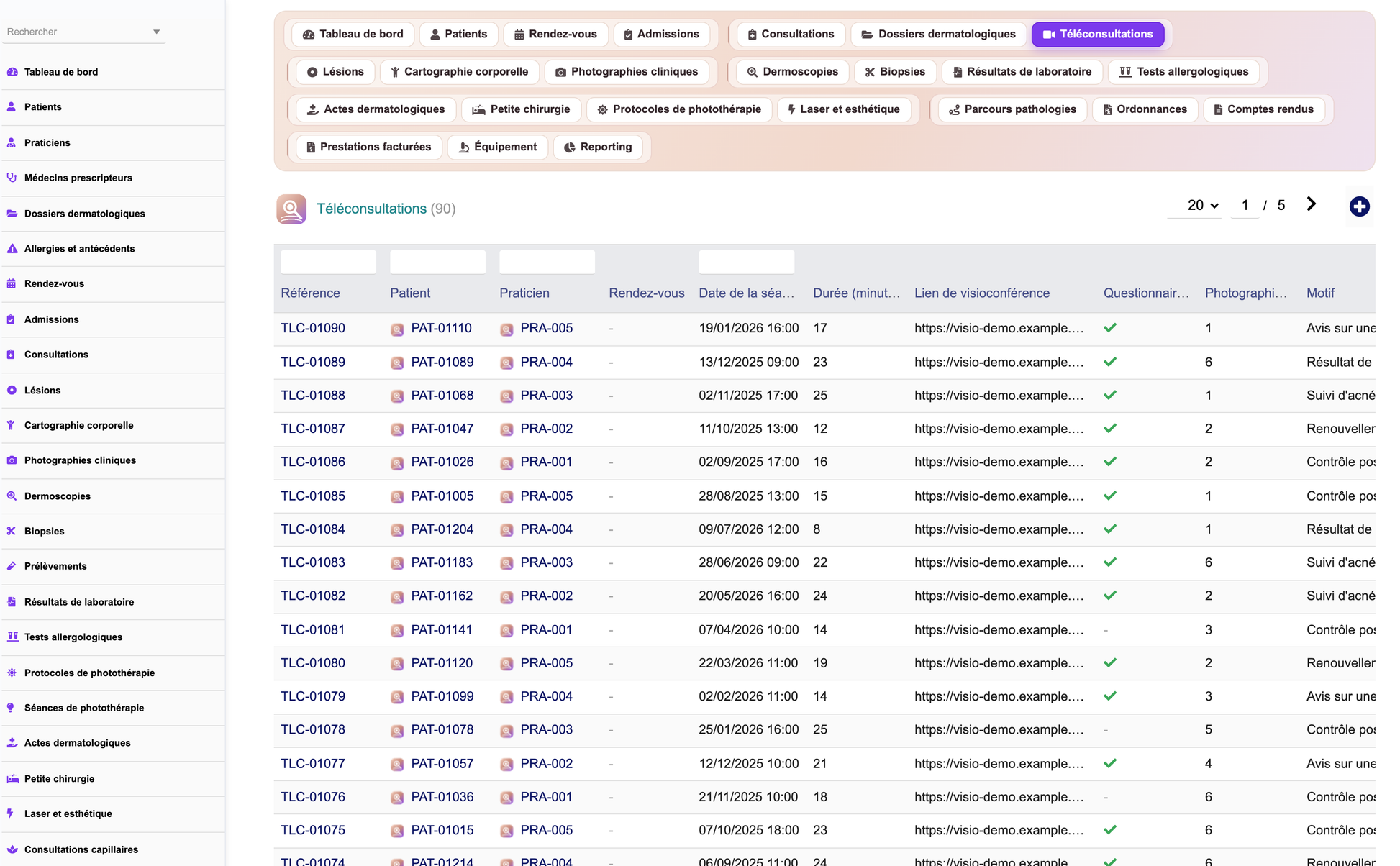
Task: Click Dermoscopies magnifier icon in sidebar
Action: tap(12, 496)
